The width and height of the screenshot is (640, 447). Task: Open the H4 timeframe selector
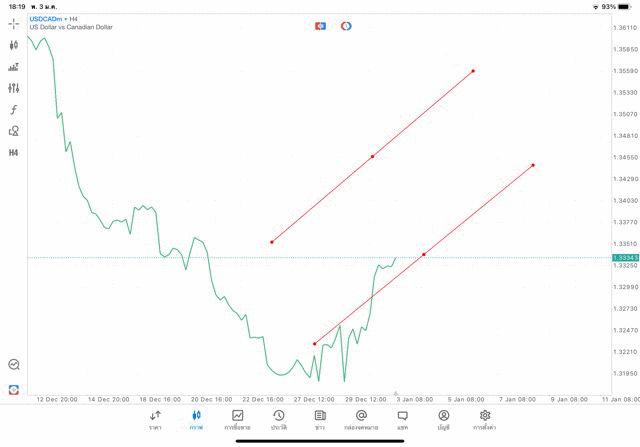pyautogui.click(x=14, y=153)
